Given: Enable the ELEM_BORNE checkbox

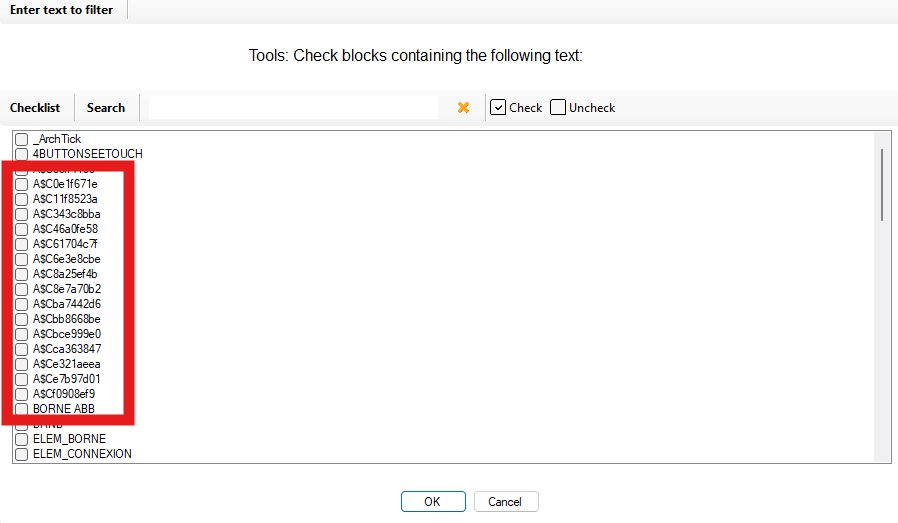Looking at the screenshot, I should (21, 439).
